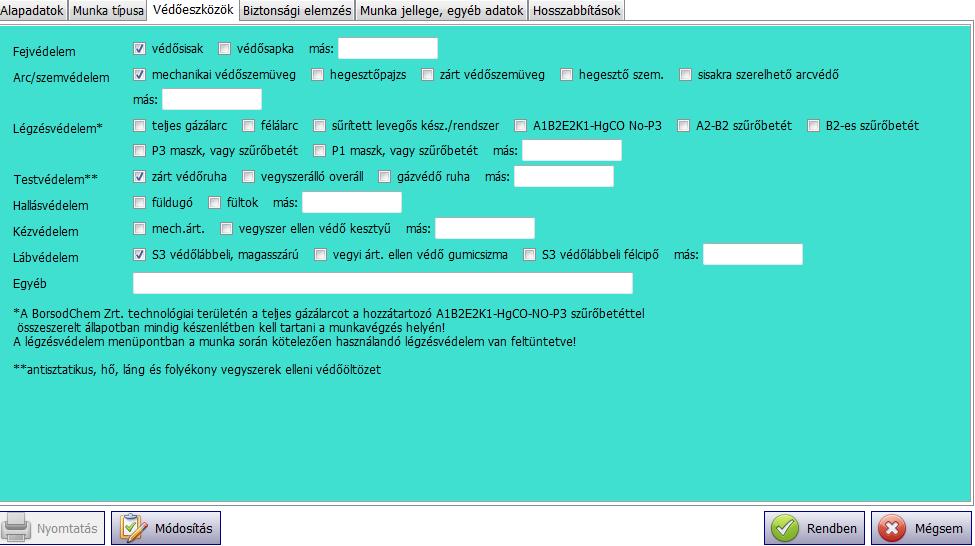Enable sisakra szerelhető arcvédő

[685, 75]
